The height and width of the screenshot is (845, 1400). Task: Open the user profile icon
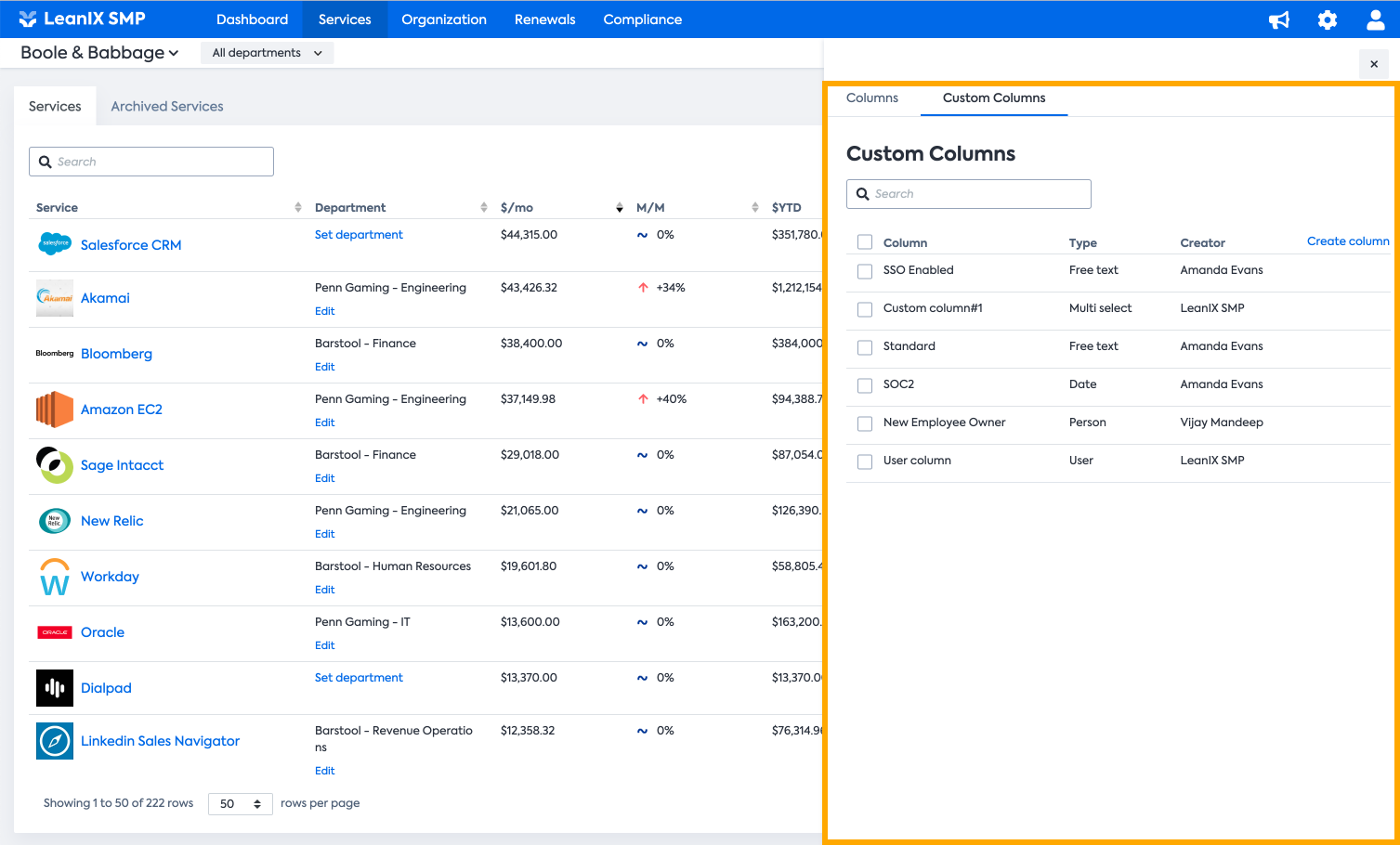(1376, 19)
